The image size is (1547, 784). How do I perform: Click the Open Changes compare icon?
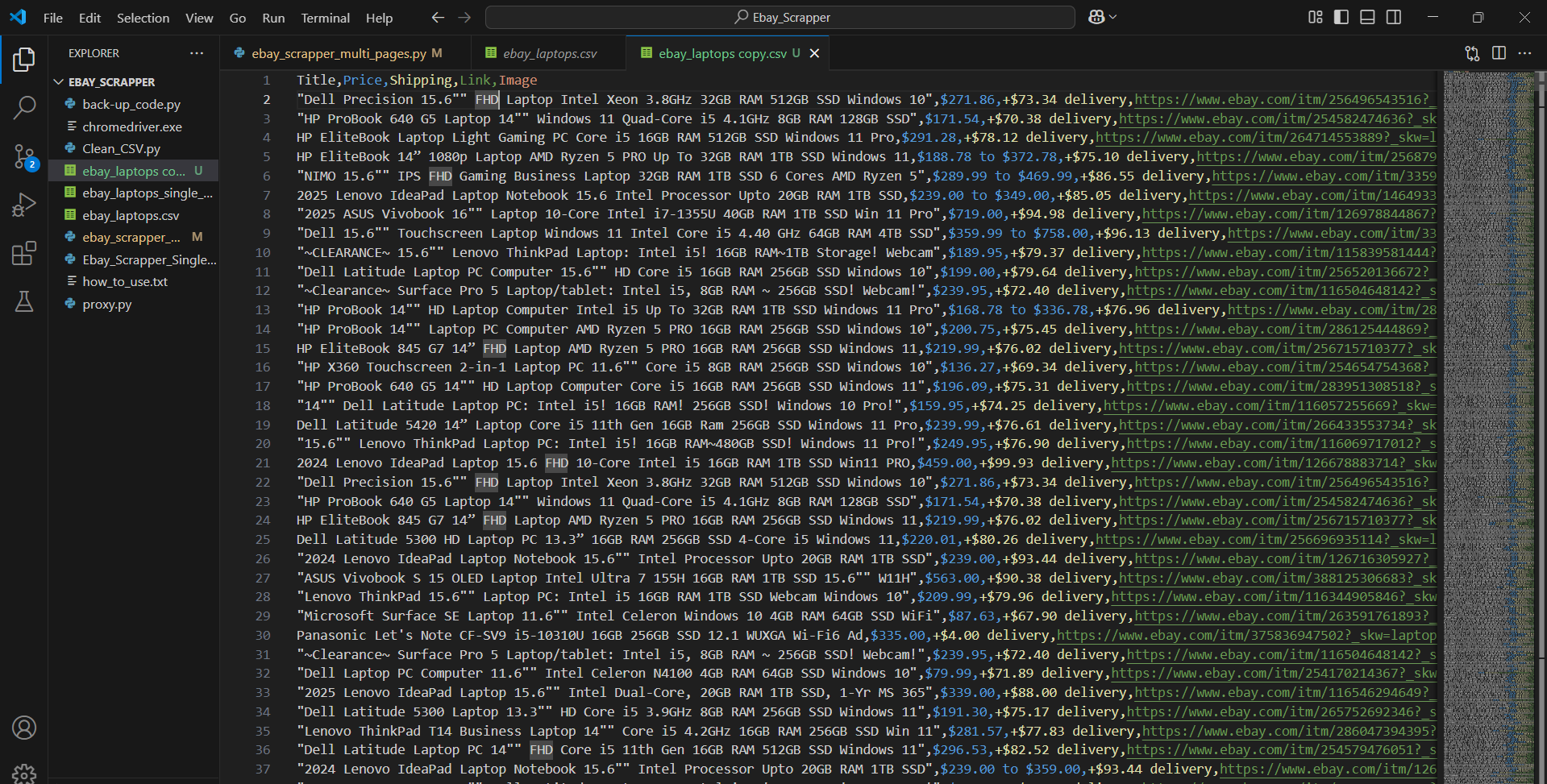1472,53
